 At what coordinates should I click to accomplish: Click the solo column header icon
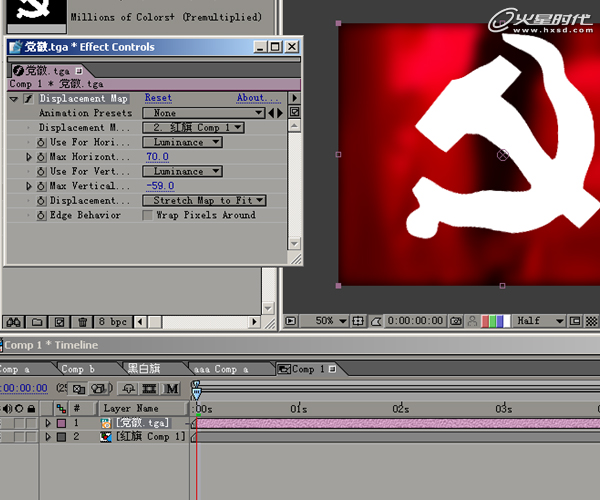click(x=19, y=409)
